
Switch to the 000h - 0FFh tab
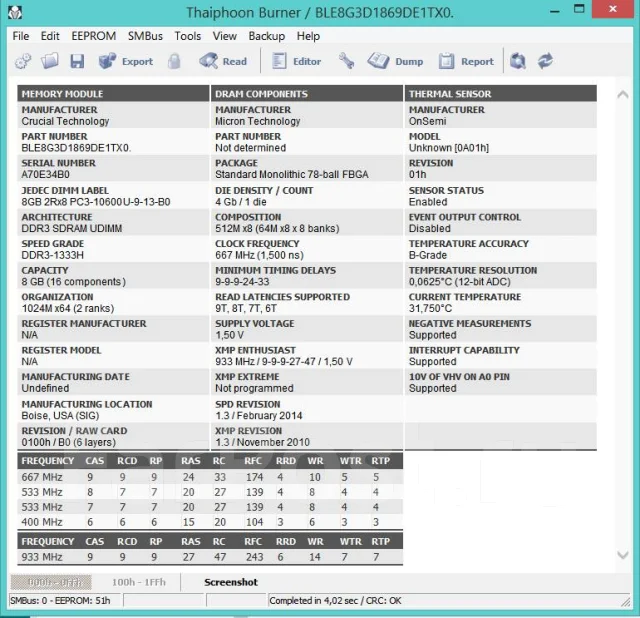[x=51, y=582]
